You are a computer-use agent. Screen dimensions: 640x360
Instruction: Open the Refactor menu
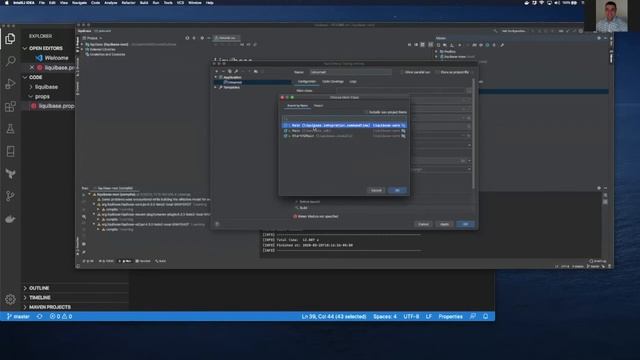click(129, 2)
